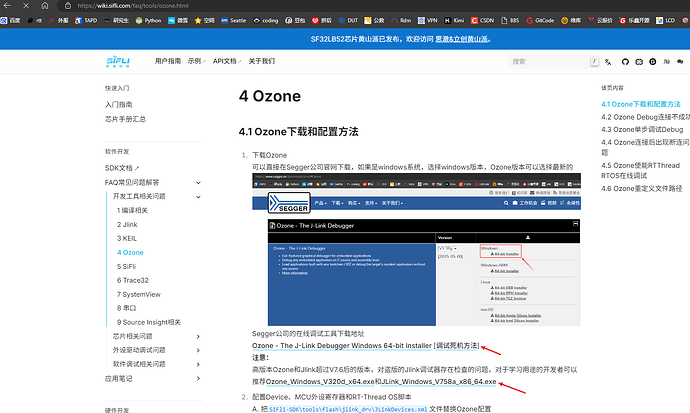Open the BBS bookmark
The image size is (690, 413).
(x=510, y=20)
